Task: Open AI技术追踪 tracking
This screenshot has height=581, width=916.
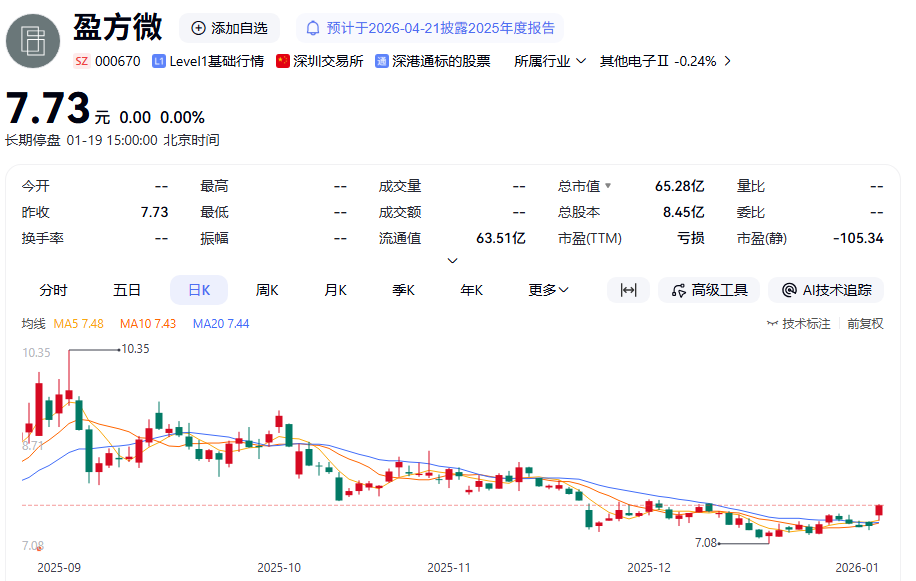Action: (x=826, y=290)
